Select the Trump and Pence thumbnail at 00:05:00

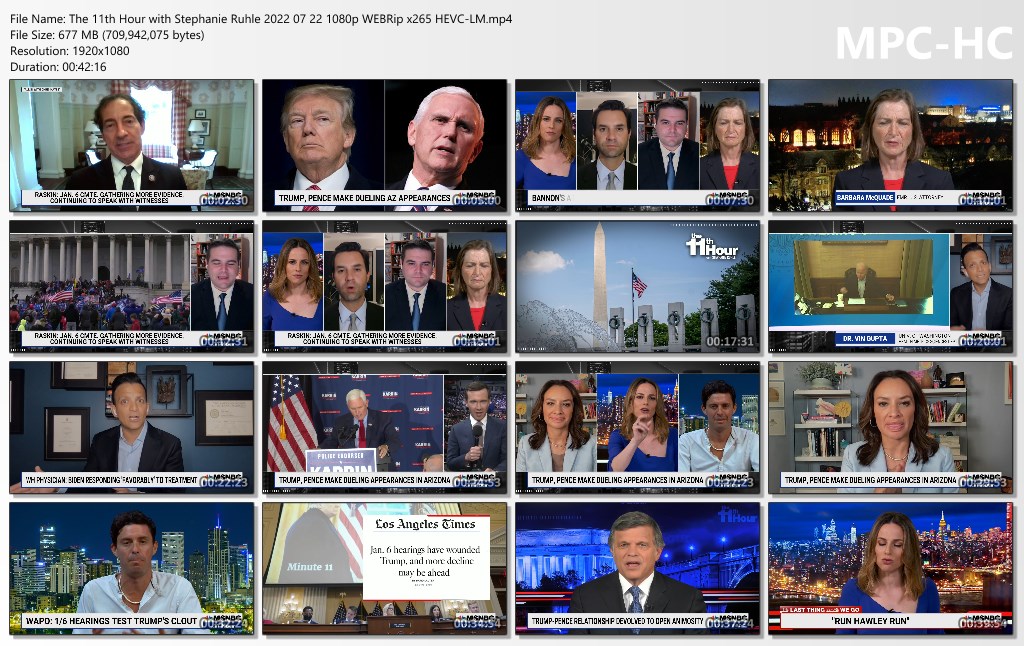click(385, 146)
